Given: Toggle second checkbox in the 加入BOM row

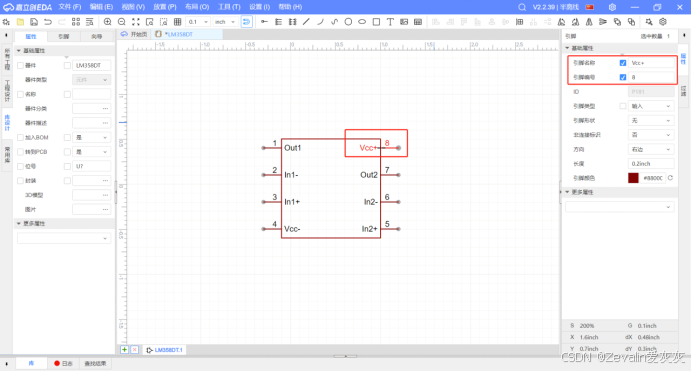Looking at the screenshot, I should [67, 138].
